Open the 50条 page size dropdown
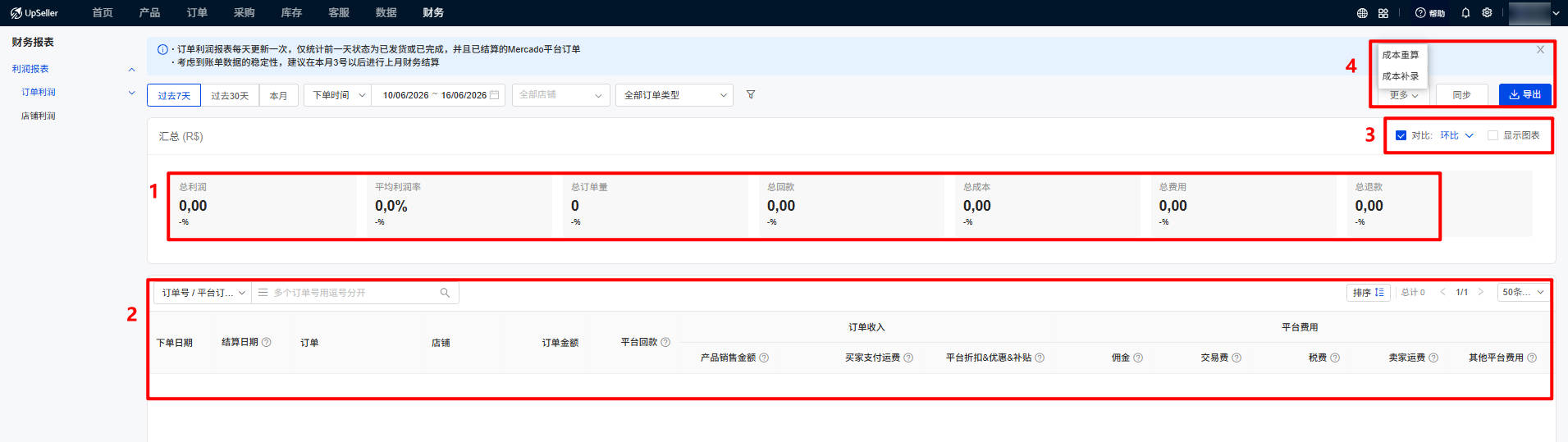1568x442 pixels. pos(1523,292)
